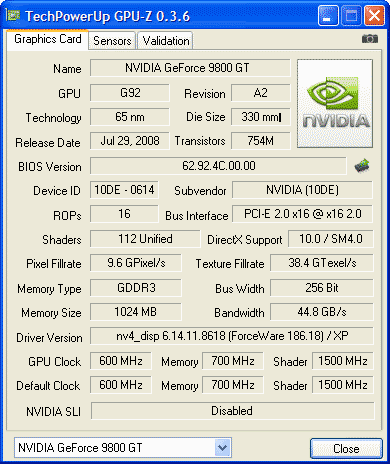Click the BIOS Version field 62.92.4C.00.00
390x464 pixels.
[218, 166]
